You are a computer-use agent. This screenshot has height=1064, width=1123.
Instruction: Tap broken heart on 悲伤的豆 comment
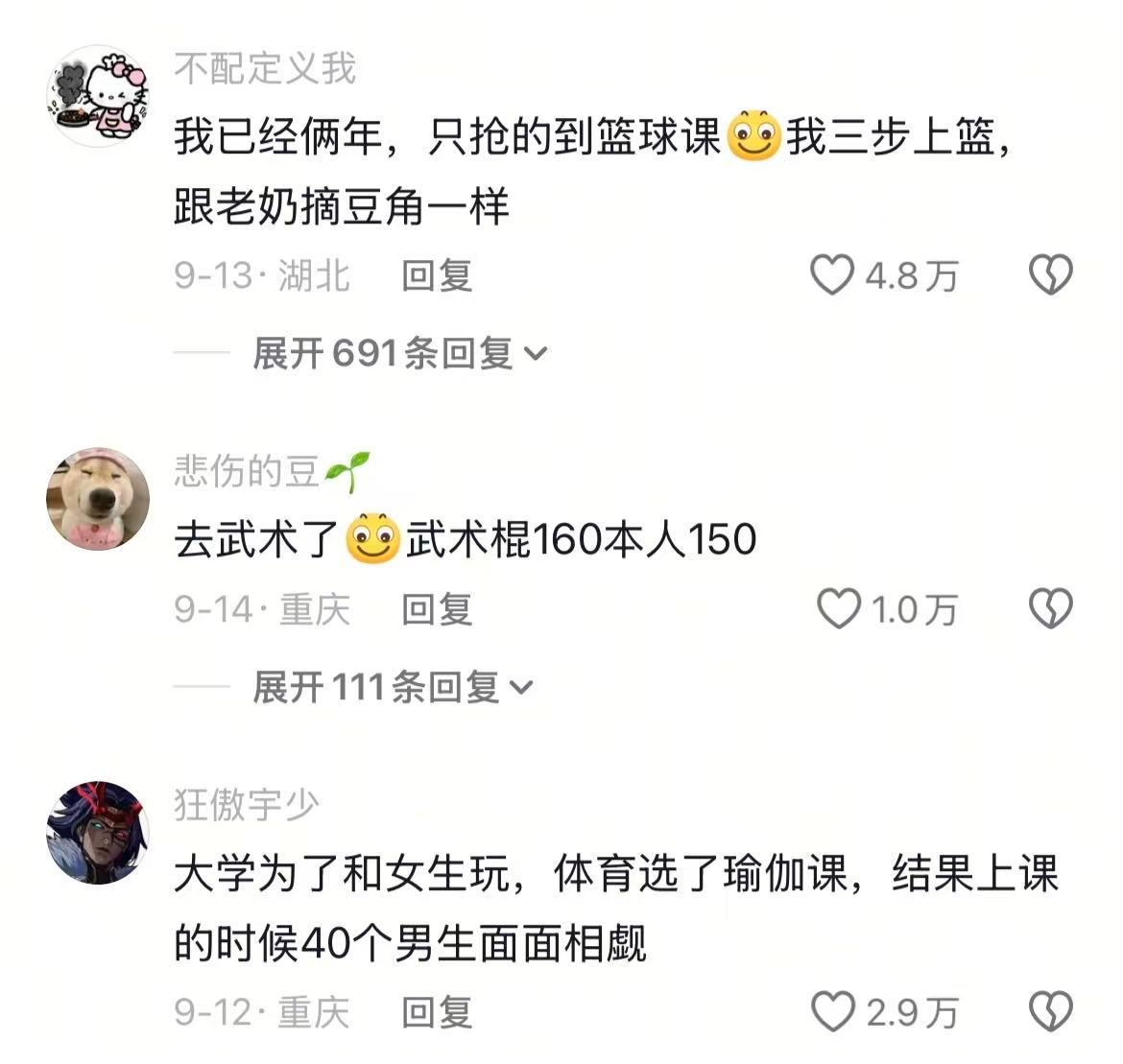1051,608
